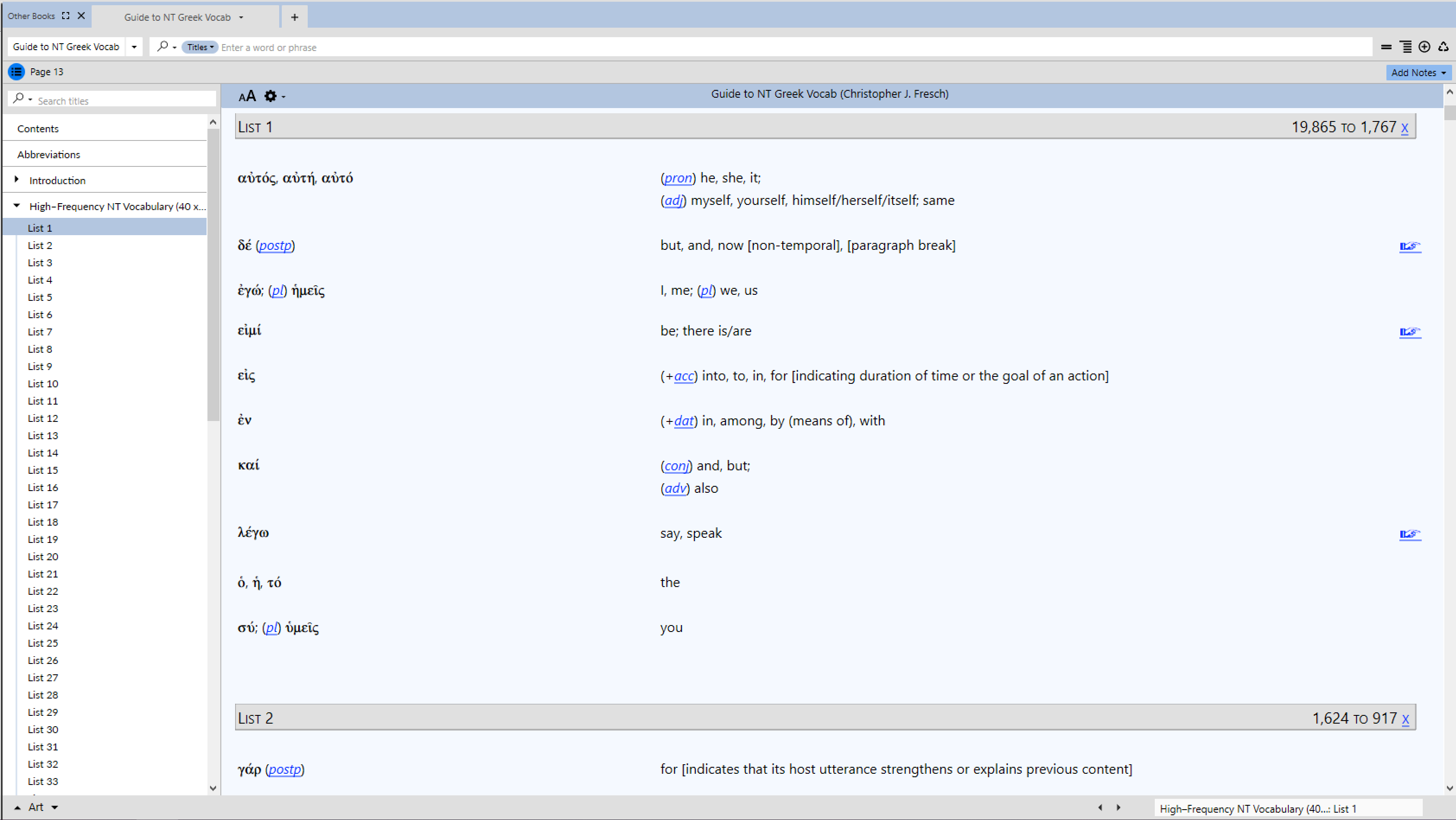The height and width of the screenshot is (820, 1456).
Task: Collapse High-Frequency NT Vocabulary node
Action: click(16, 206)
